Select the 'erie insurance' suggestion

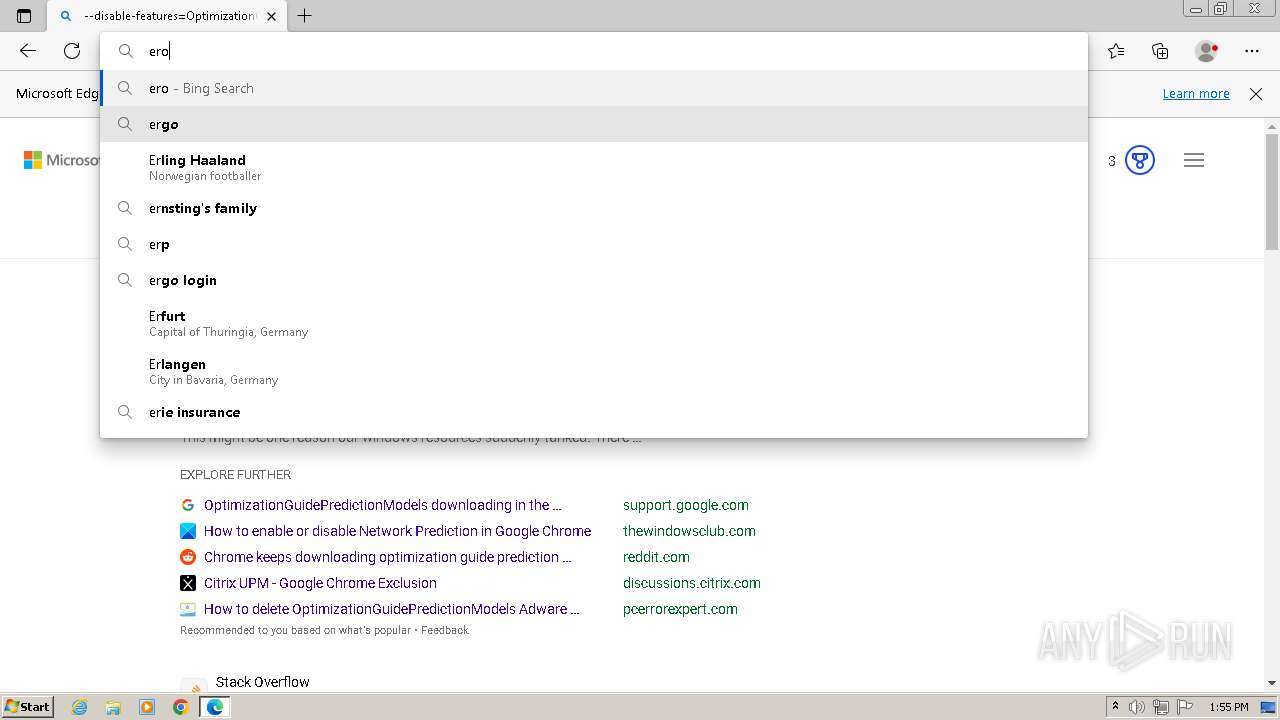pos(594,412)
